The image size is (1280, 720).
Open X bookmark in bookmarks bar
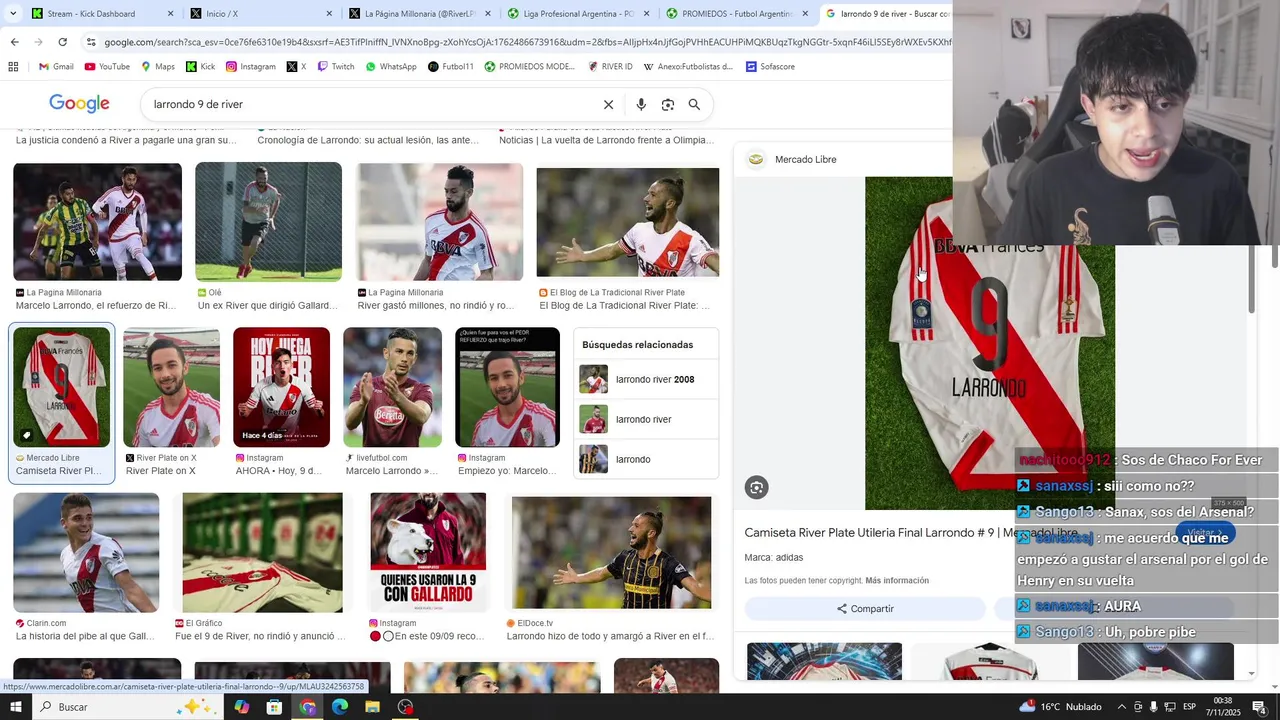[x=296, y=67]
